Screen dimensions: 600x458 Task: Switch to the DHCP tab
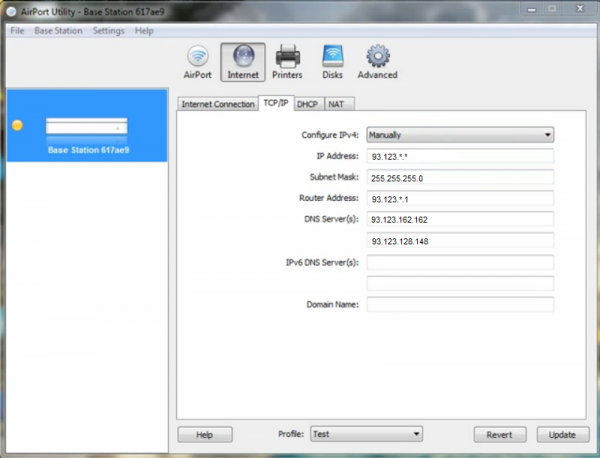(x=307, y=104)
